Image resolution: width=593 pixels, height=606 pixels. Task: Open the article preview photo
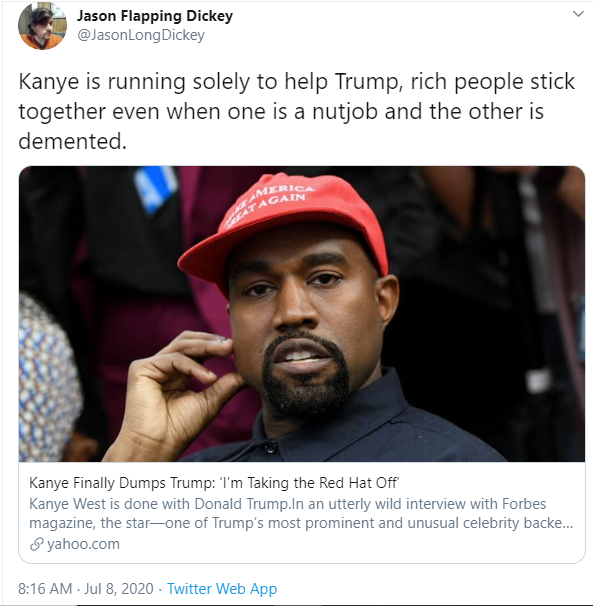pos(302,314)
